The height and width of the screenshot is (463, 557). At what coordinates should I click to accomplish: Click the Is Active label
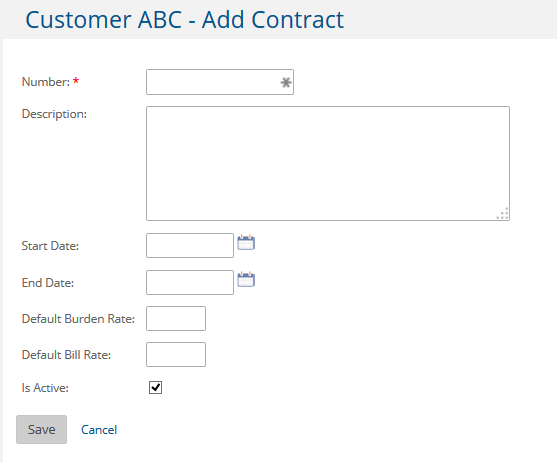coord(45,388)
